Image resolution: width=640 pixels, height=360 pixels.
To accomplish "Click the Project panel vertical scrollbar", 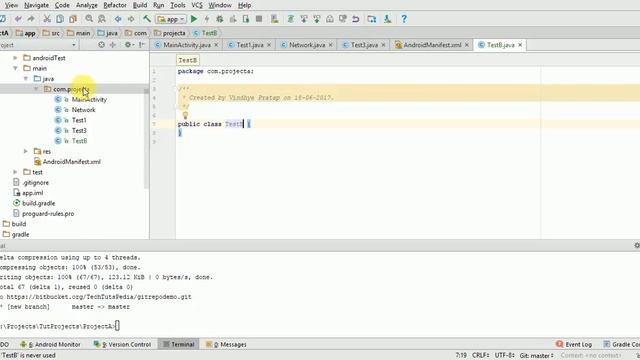I will pos(146,139).
